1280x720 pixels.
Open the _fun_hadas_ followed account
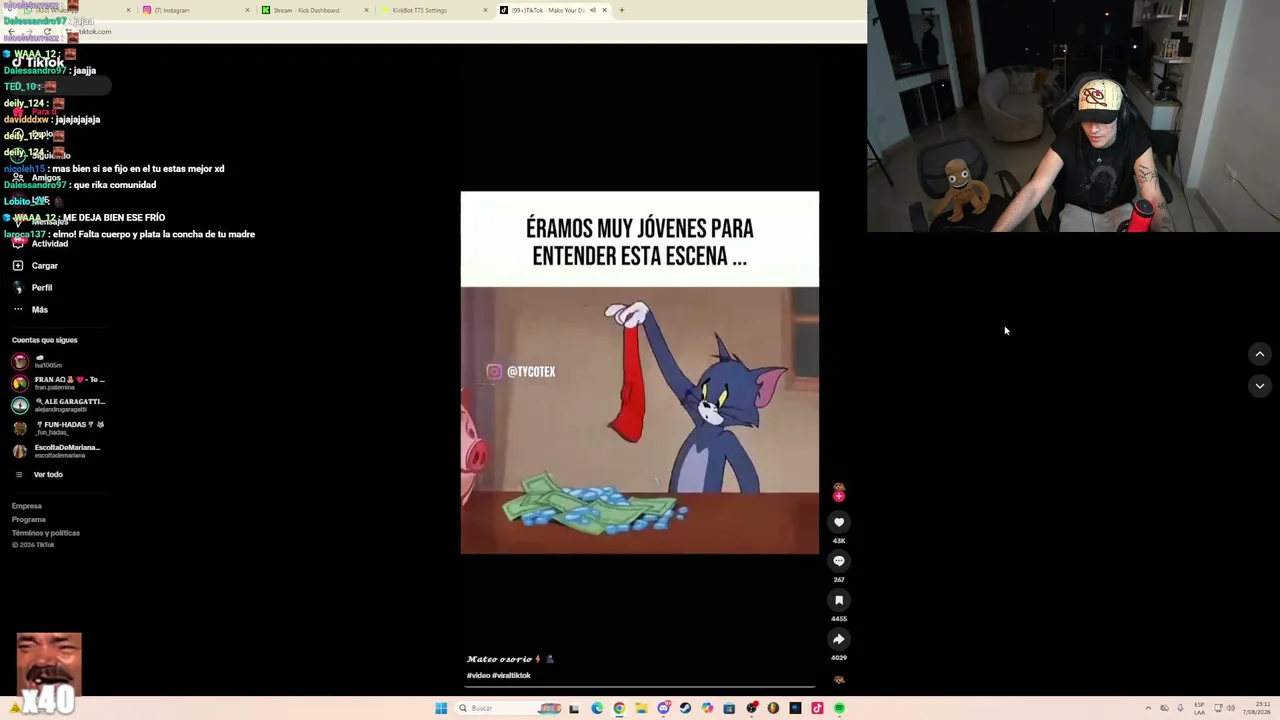(x=58, y=428)
